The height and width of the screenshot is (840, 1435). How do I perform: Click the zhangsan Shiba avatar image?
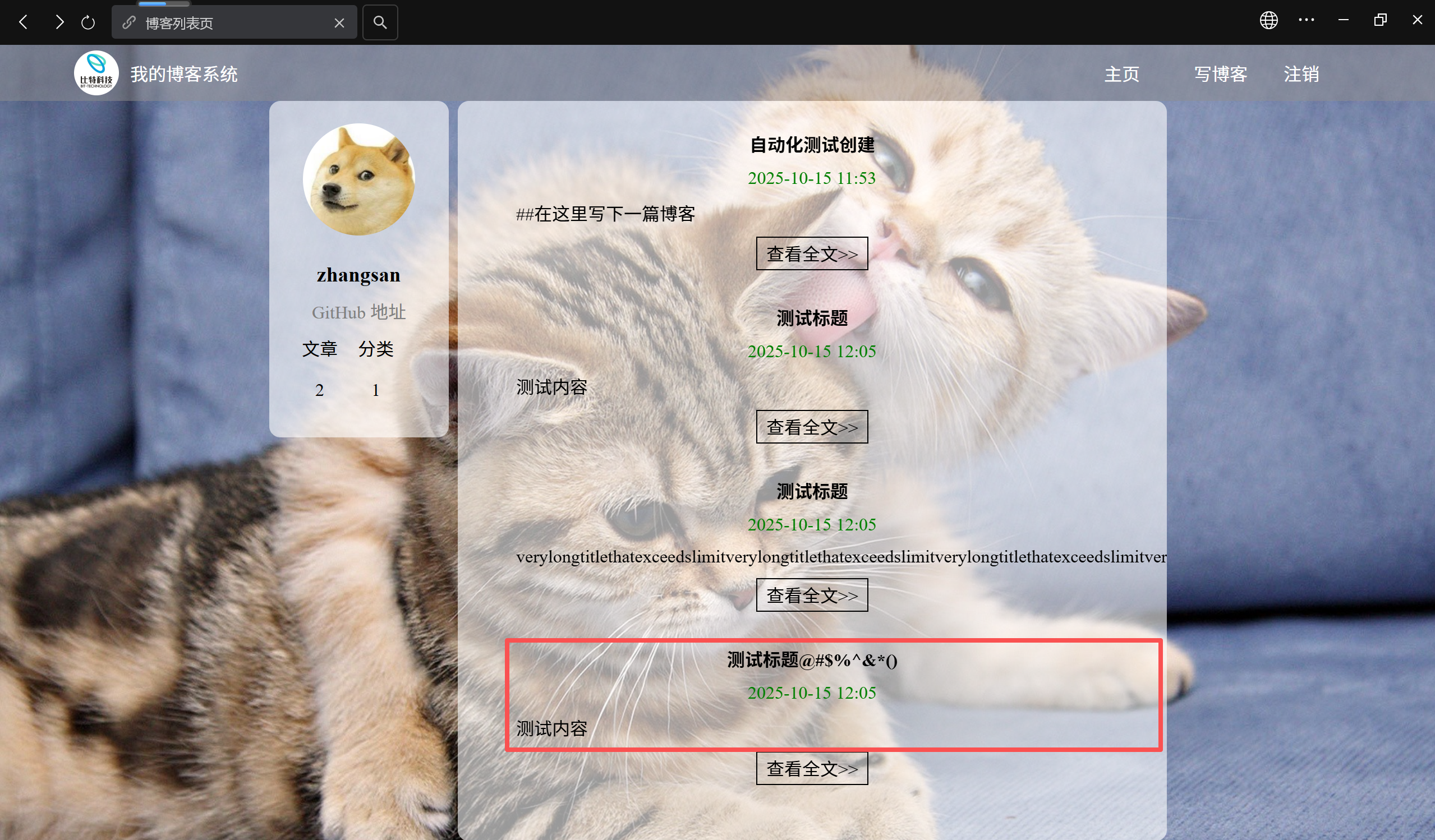point(358,179)
